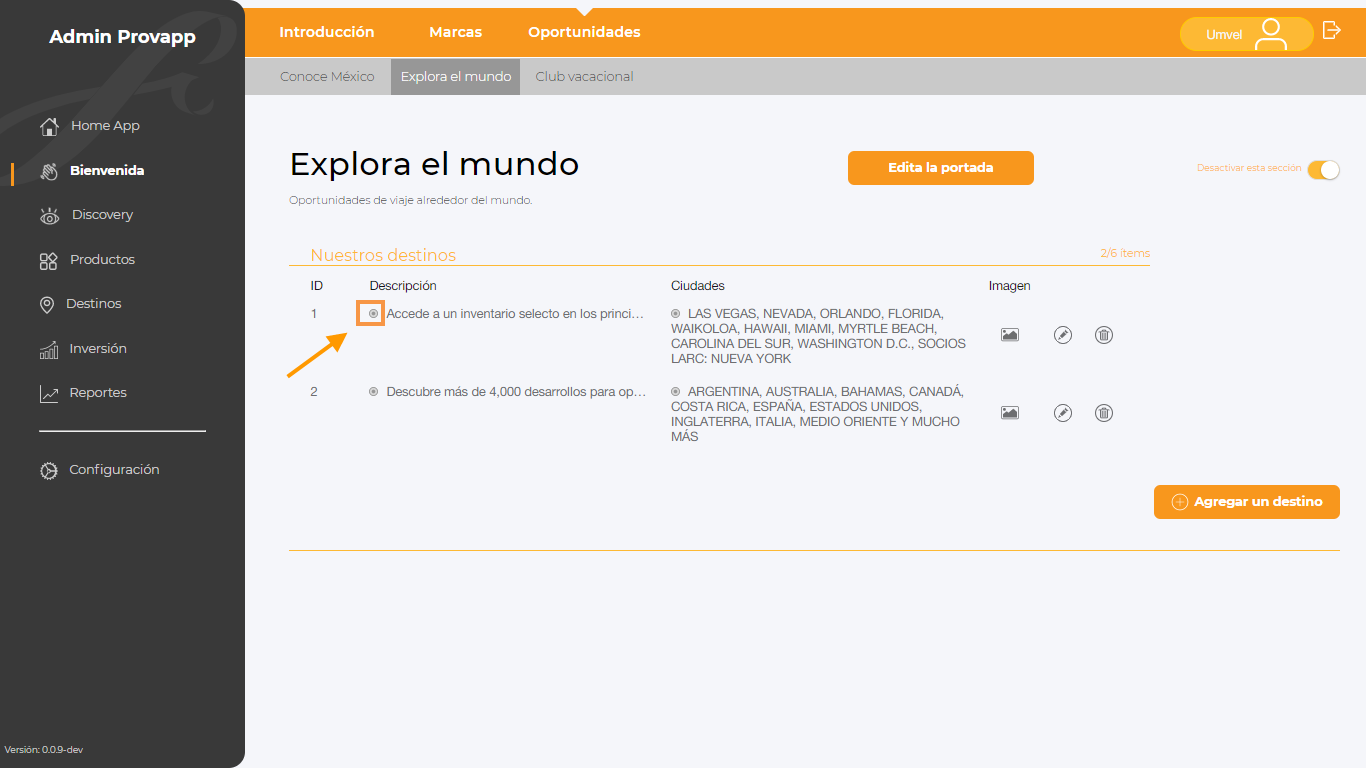Image resolution: width=1366 pixels, height=768 pixels.
Task: Click the gear icon beside Configuración
Action: tap(48, 470)
